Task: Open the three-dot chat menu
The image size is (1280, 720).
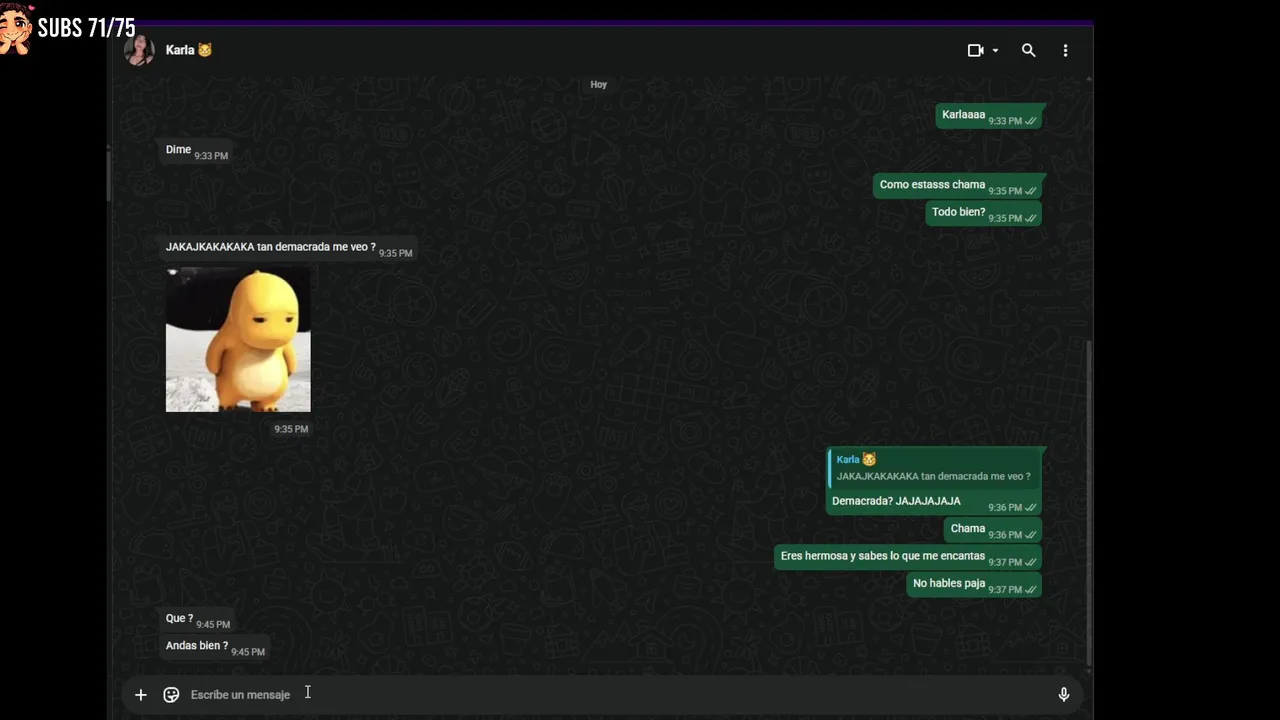Action: point(1065,50)
